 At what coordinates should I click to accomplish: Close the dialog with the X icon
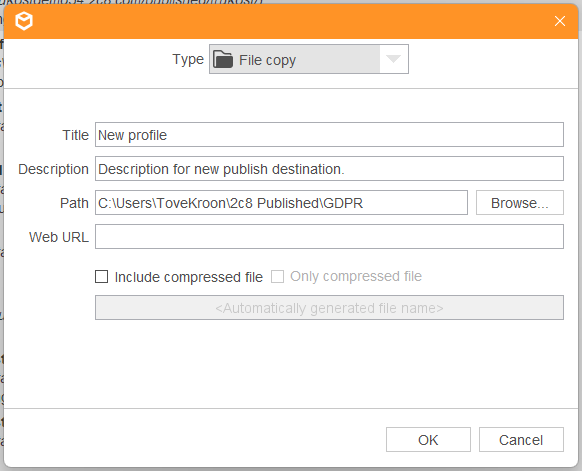coord(560,21)
